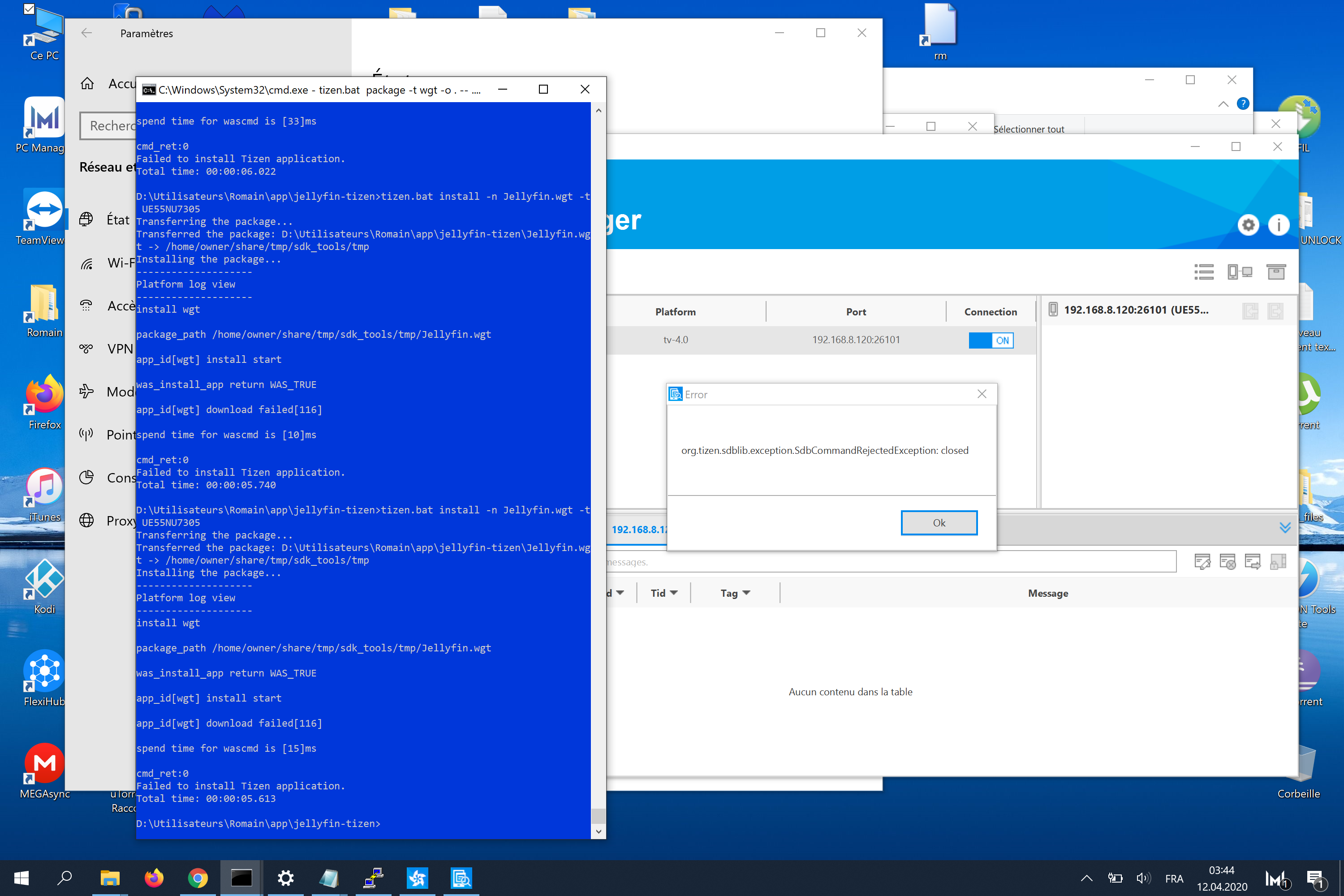Export log messages using the export icon
Image resolution: width=1344 pixels, height=896 pixels.
[1254, 561]
